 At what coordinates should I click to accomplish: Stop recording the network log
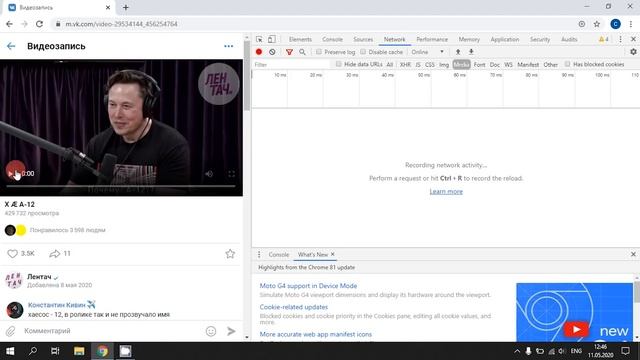(259, 52)
